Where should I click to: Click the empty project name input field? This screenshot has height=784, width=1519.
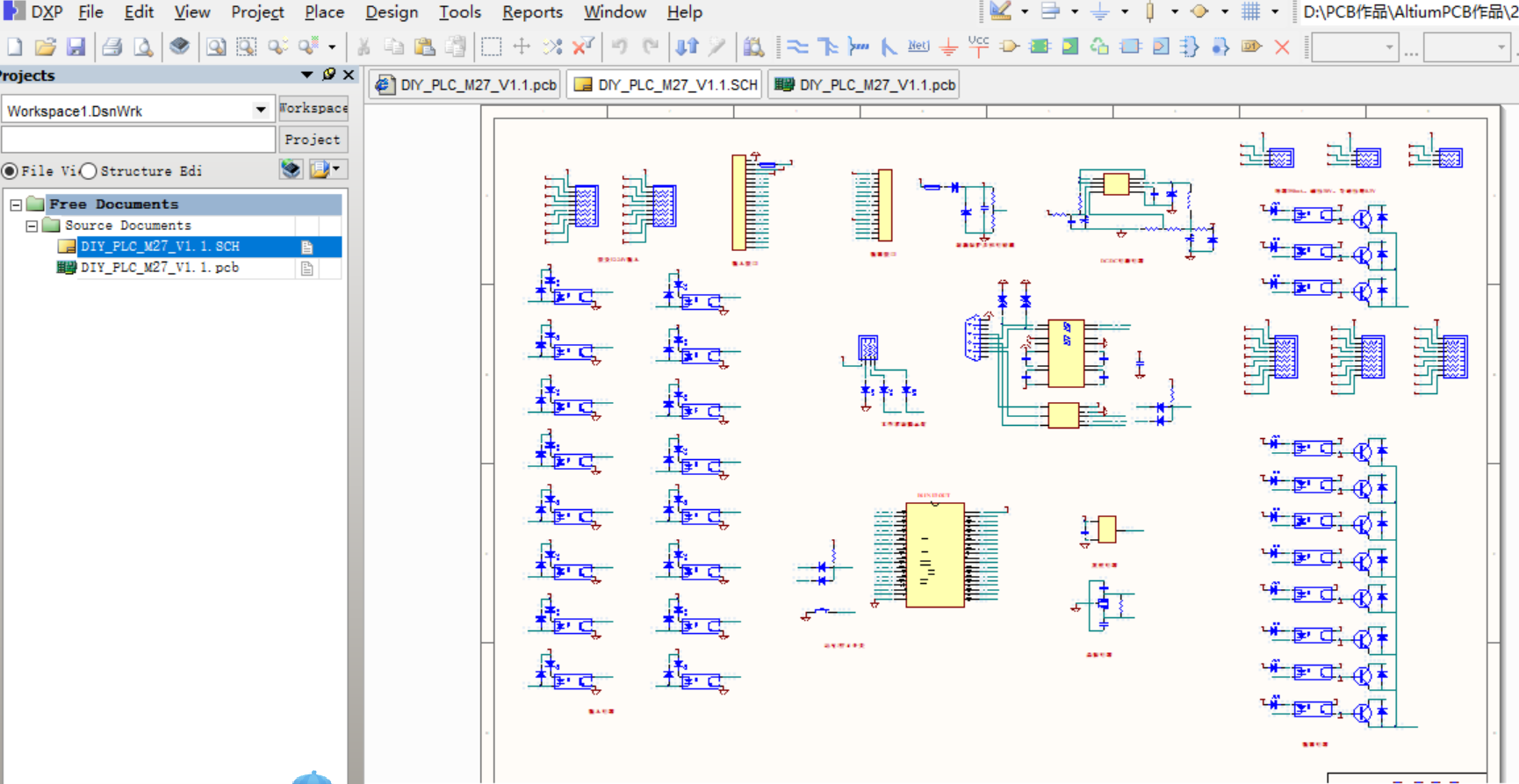[x=139, y=140]
